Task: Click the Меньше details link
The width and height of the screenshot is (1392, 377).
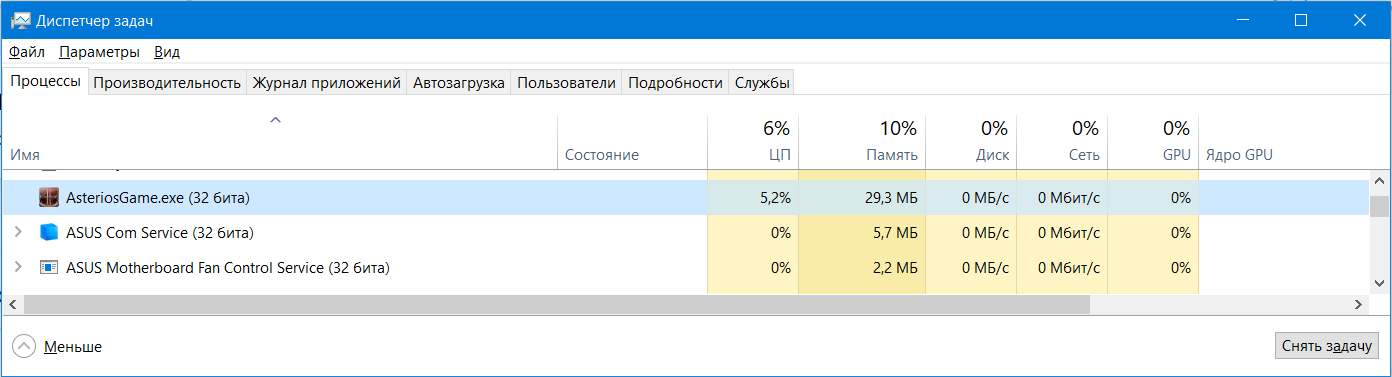Action: (73, 346)
